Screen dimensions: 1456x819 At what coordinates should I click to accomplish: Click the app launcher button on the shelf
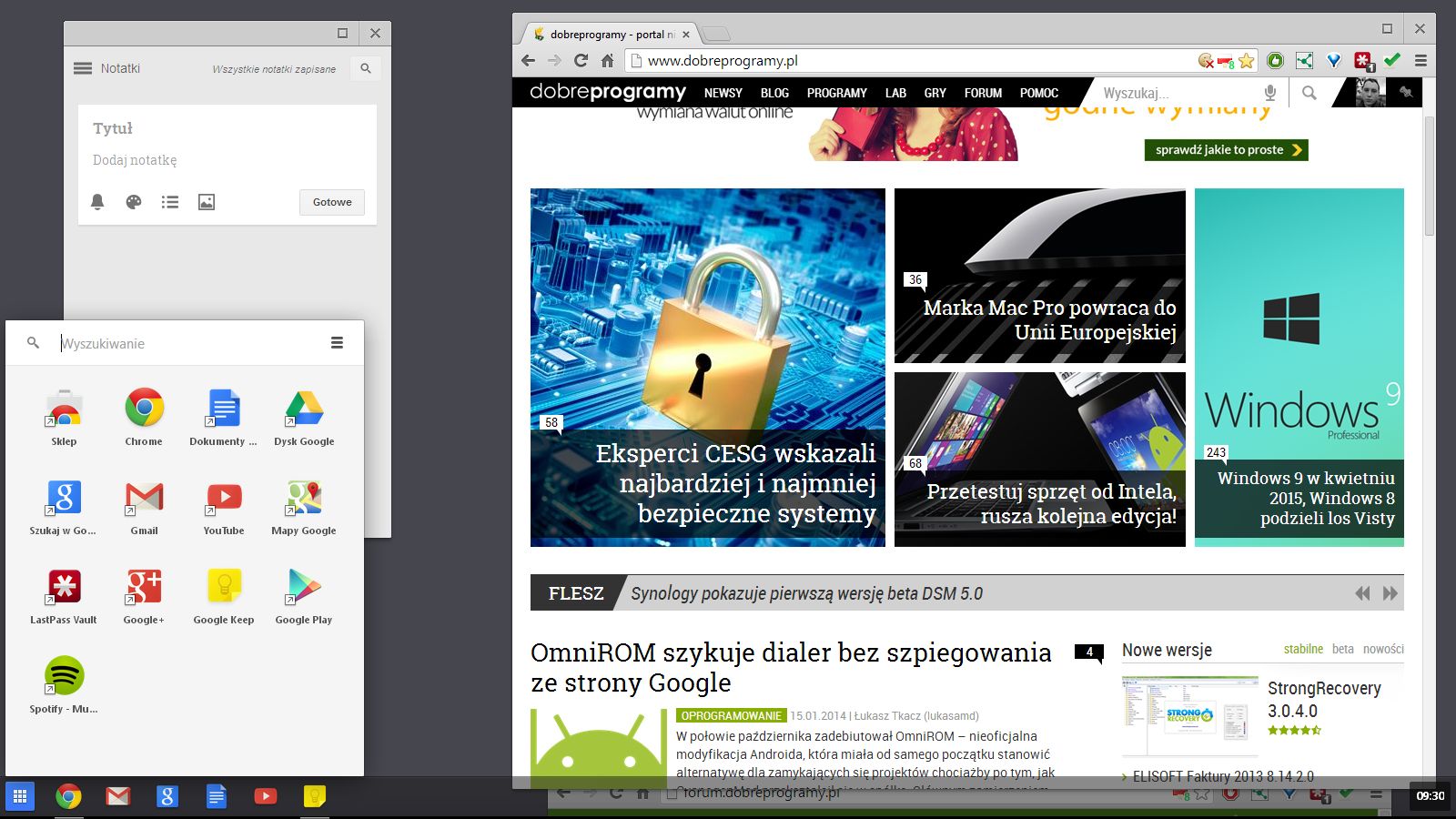(19, 796)
